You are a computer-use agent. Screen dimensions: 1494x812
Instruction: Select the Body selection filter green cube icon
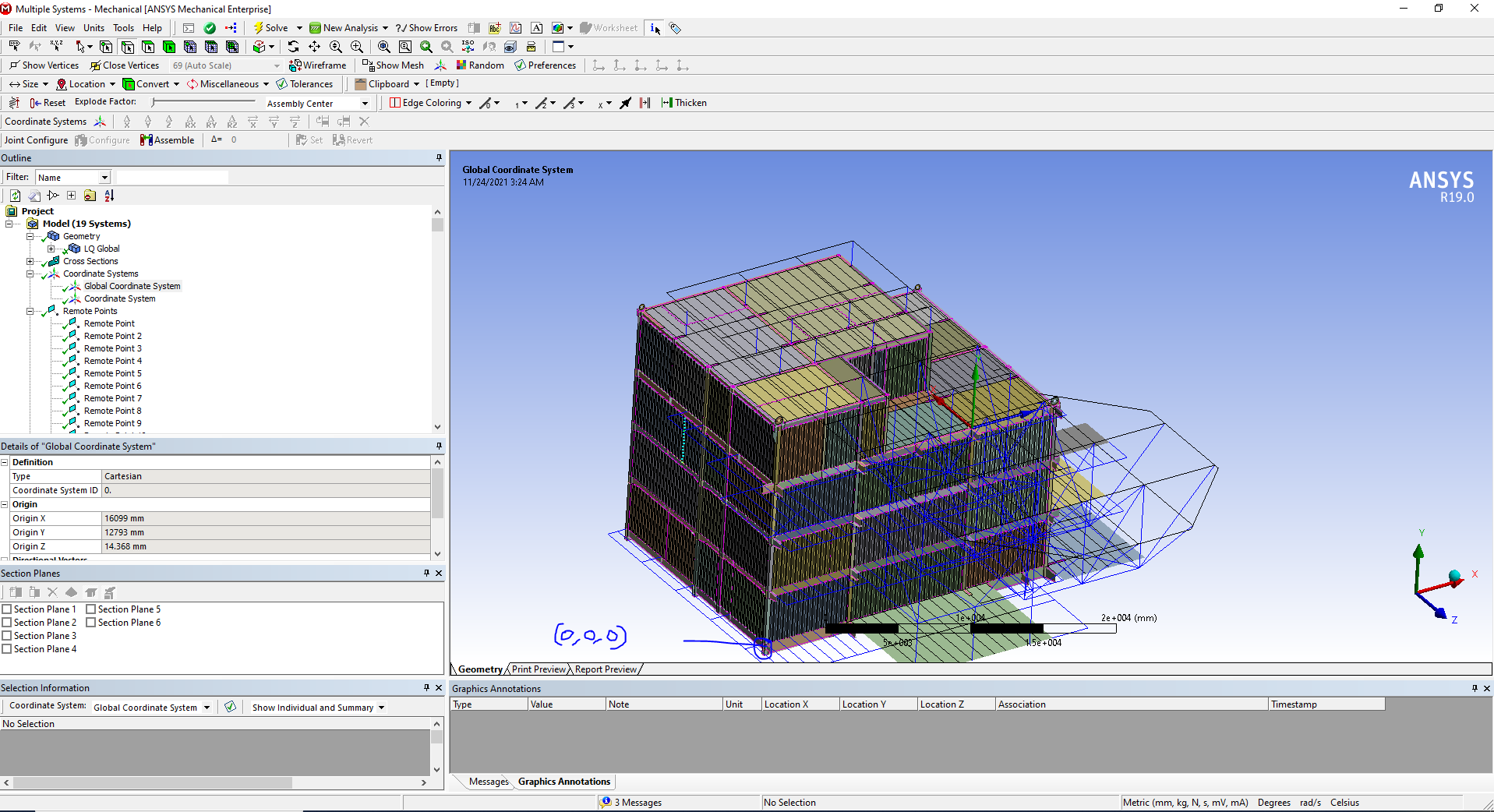point(169,47)
